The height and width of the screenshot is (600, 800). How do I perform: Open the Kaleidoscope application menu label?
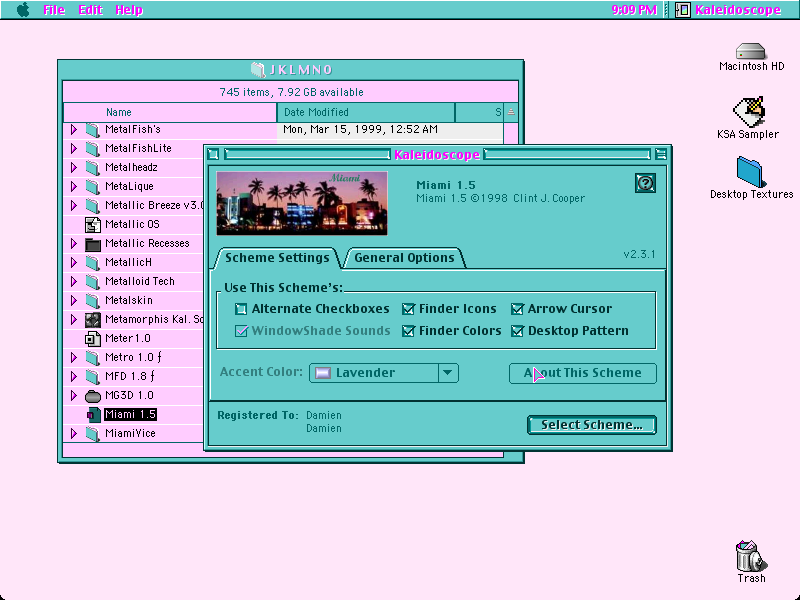coord(738,10)
